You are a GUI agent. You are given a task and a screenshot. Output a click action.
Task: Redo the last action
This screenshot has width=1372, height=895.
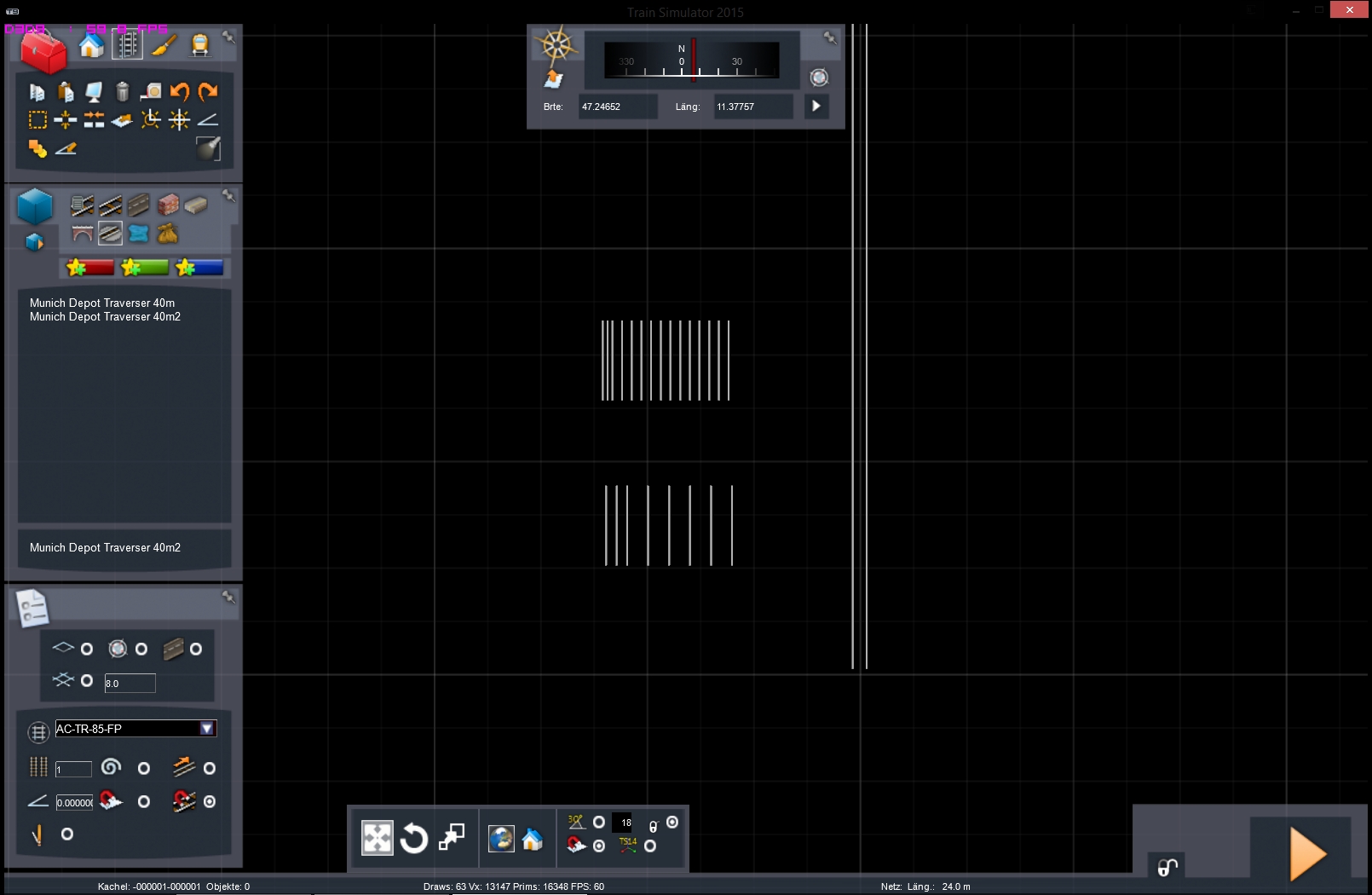pyautogui.click(x=208, y=91)
